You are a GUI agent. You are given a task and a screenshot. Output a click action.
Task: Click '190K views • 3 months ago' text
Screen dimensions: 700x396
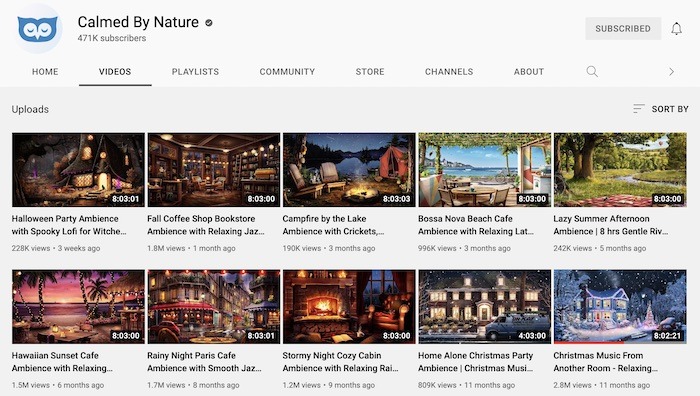pyautogui.click(x=329, y=248)
